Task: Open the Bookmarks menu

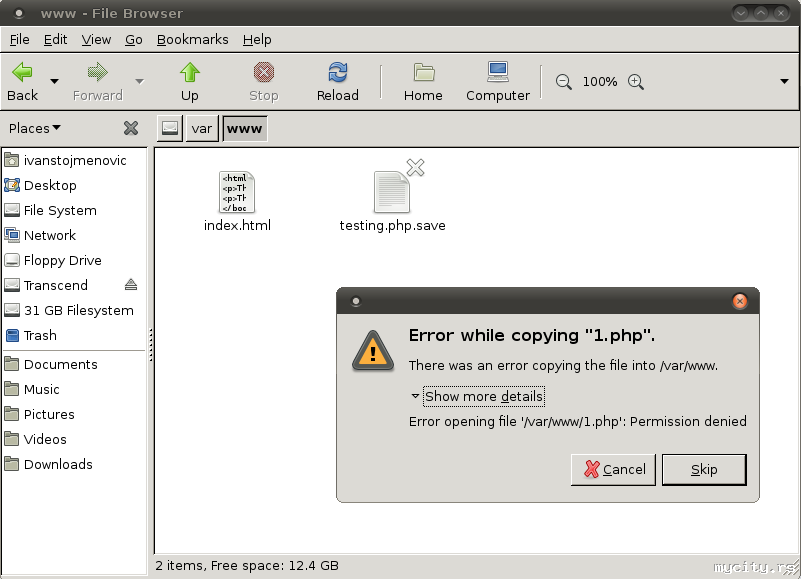Action: (x=193, y=39)
